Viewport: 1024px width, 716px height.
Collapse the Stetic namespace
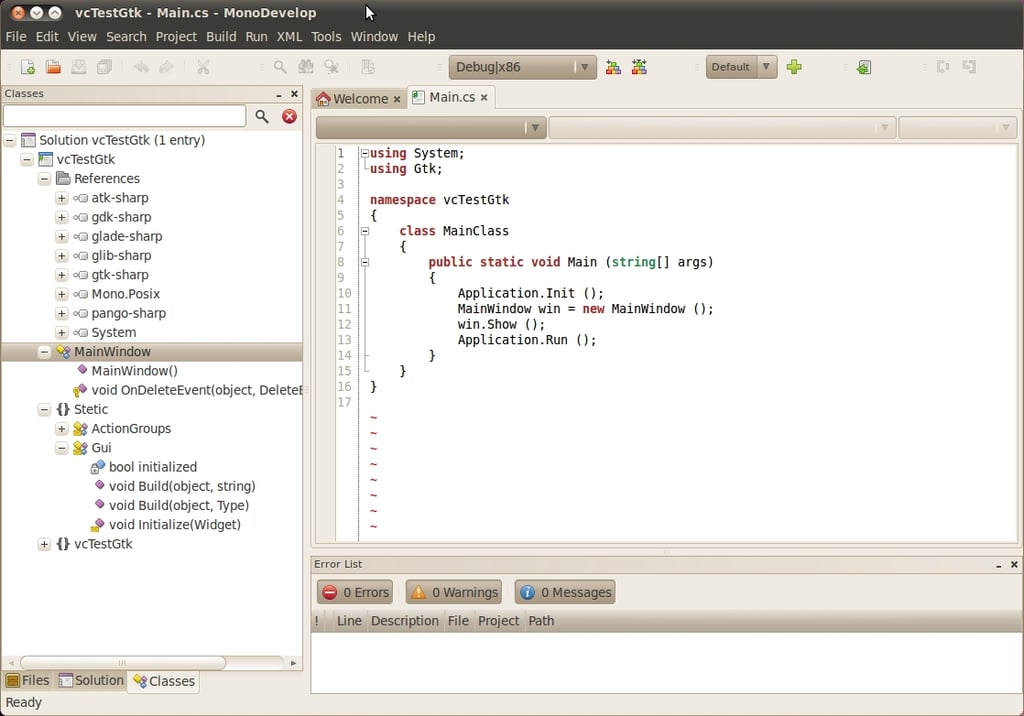(x=44, y=410)
